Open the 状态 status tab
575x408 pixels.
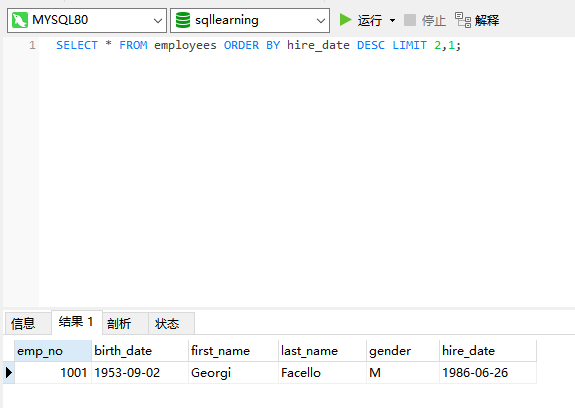coord(171,323)
